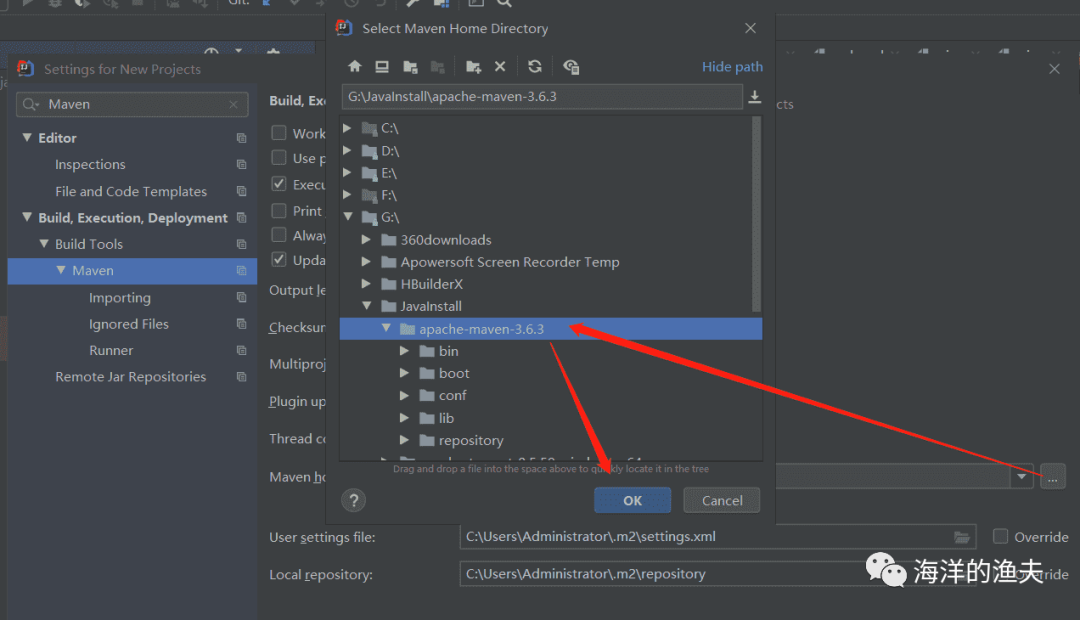The width and height of the screenshot is (1080, 620).
Task: Click the path input field
Action: tap(542, 96)
